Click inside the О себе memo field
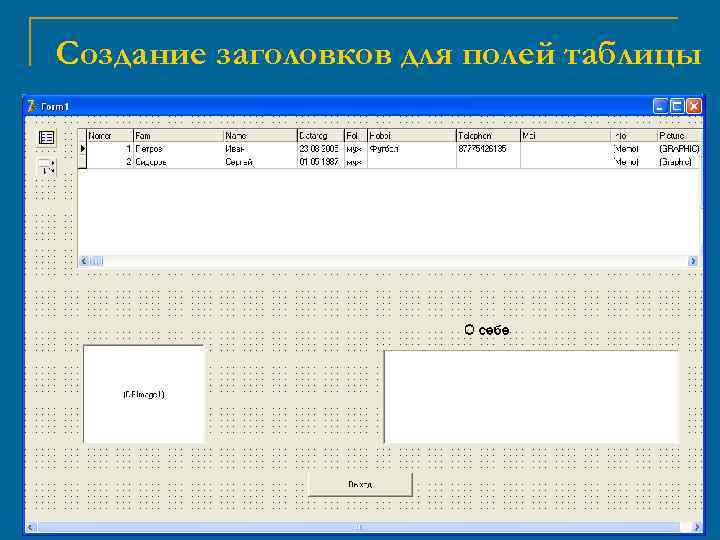 click(x=532, y=397)
